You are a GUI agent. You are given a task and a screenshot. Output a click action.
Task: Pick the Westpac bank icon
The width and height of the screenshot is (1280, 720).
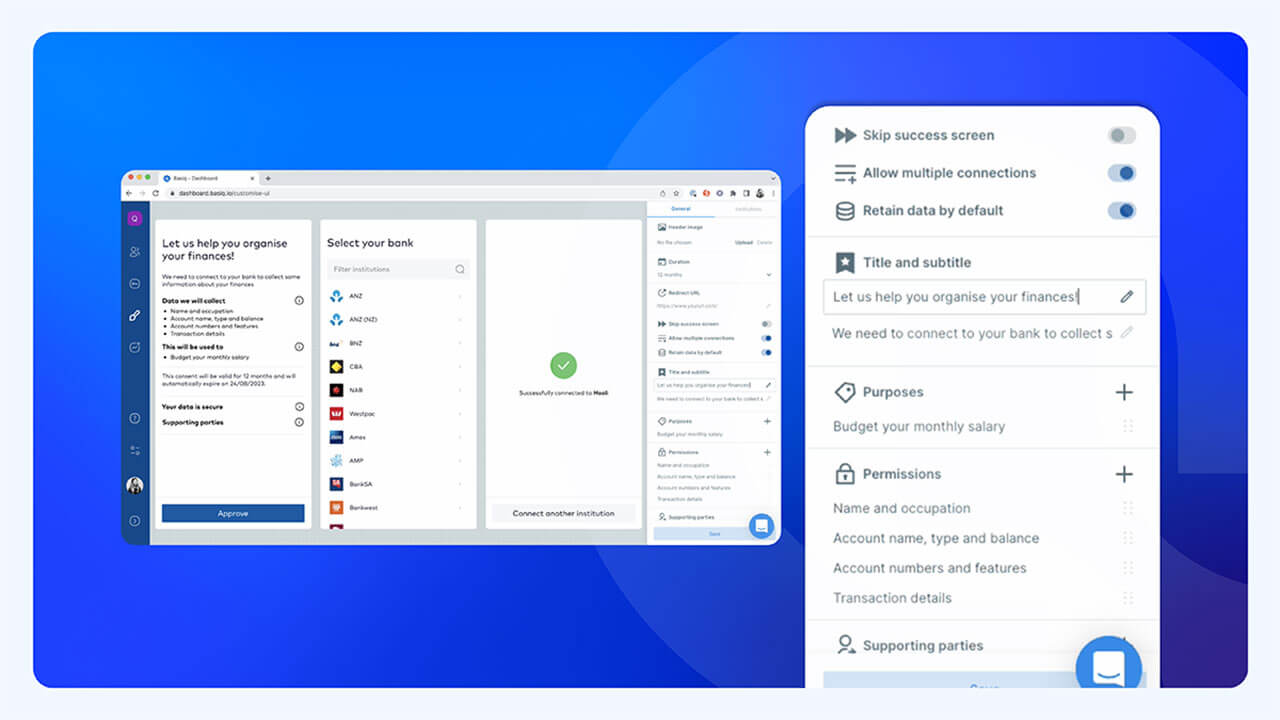coord(334,413)
